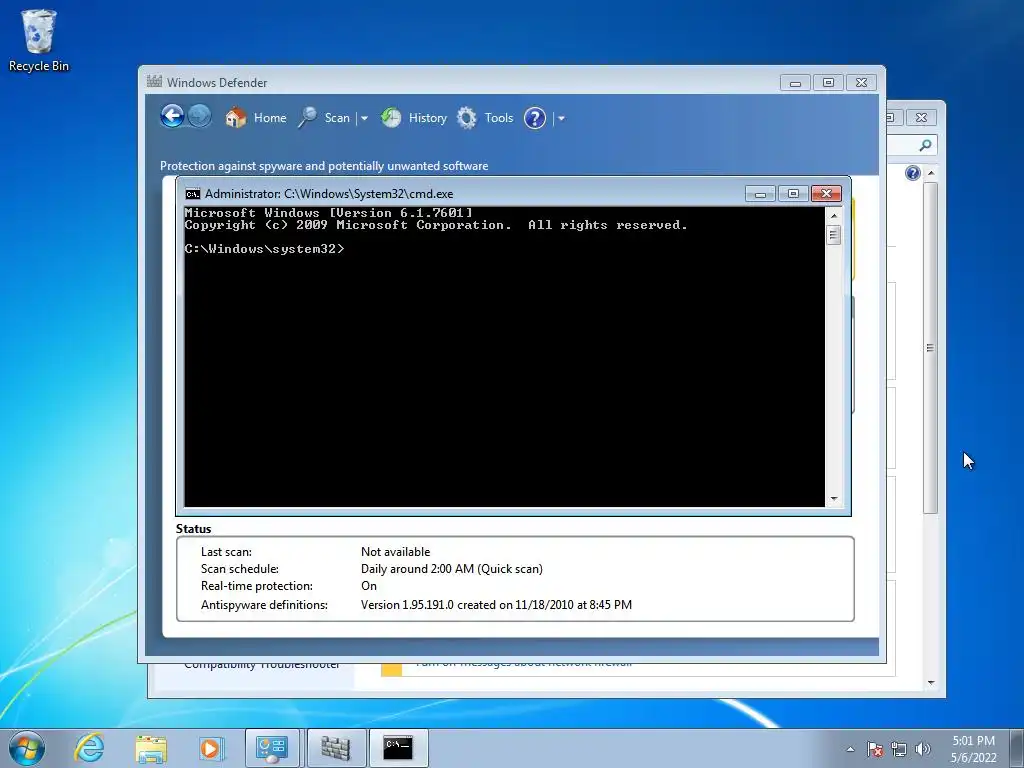Click the Scan magnifier button
The width and height of the screenshot is (1024, 768).
click(x=325, y=118)
